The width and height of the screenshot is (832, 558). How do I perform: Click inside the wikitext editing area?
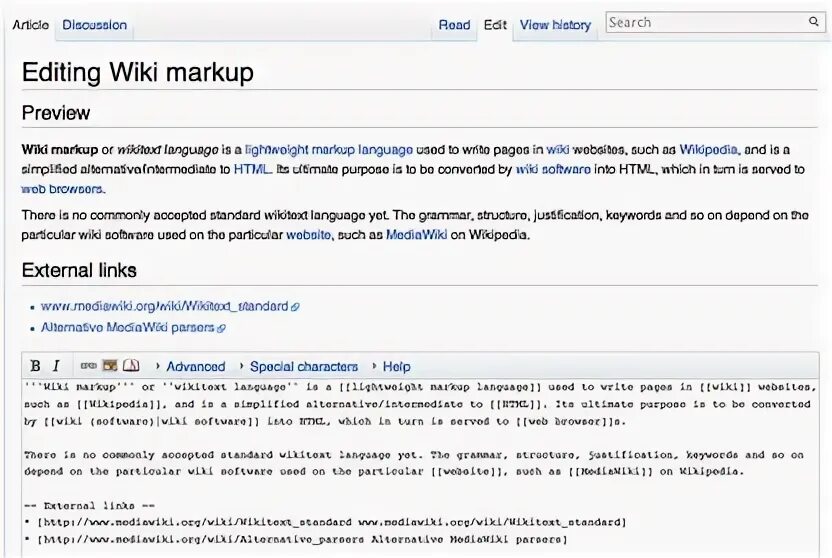click(420, 467)
